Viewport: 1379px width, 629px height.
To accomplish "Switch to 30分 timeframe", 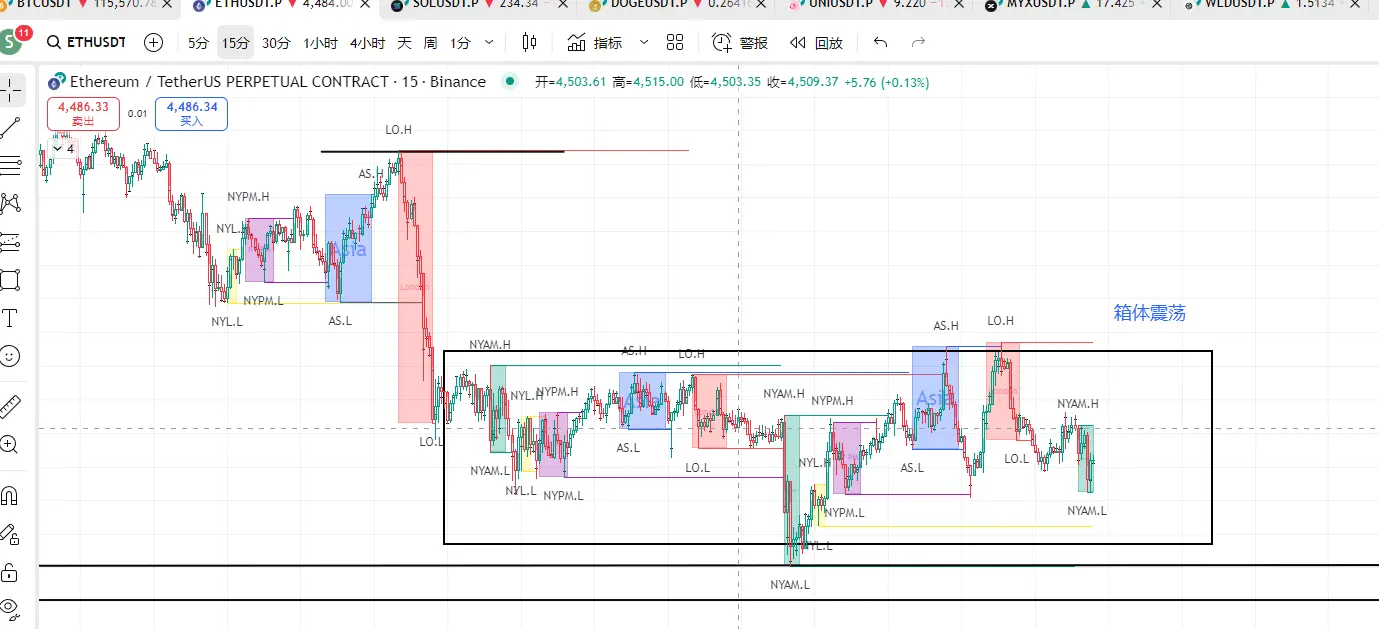I will click(x=276, y=43).
